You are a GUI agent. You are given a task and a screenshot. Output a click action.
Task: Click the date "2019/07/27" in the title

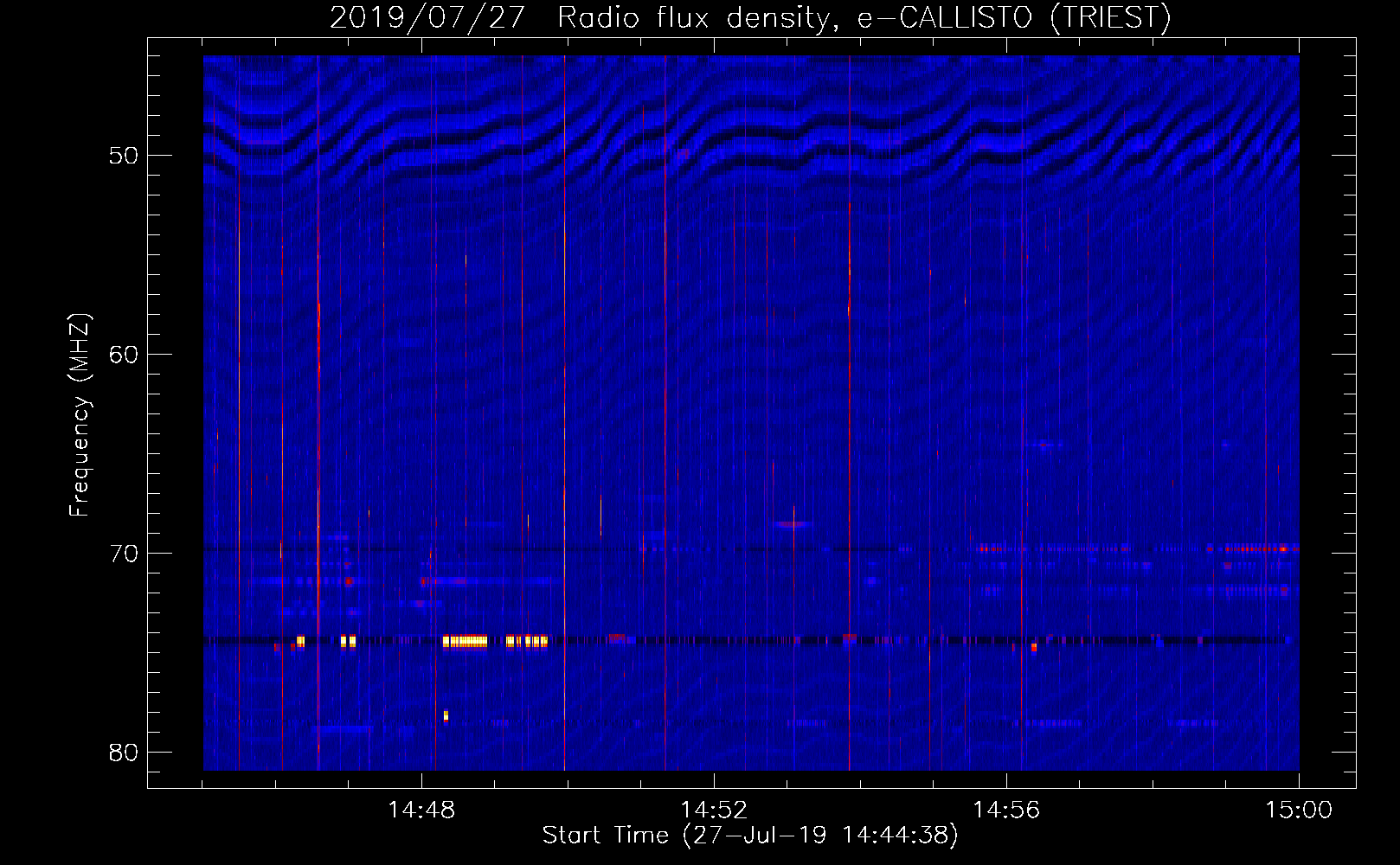427,17
